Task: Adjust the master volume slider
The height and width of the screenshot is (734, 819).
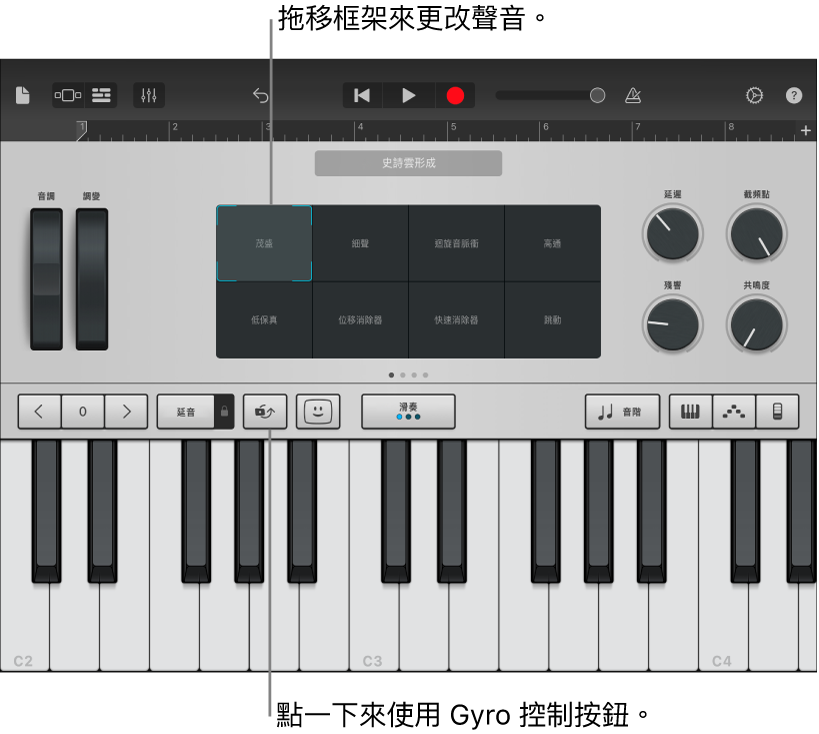Action: (x=550, y=96)
